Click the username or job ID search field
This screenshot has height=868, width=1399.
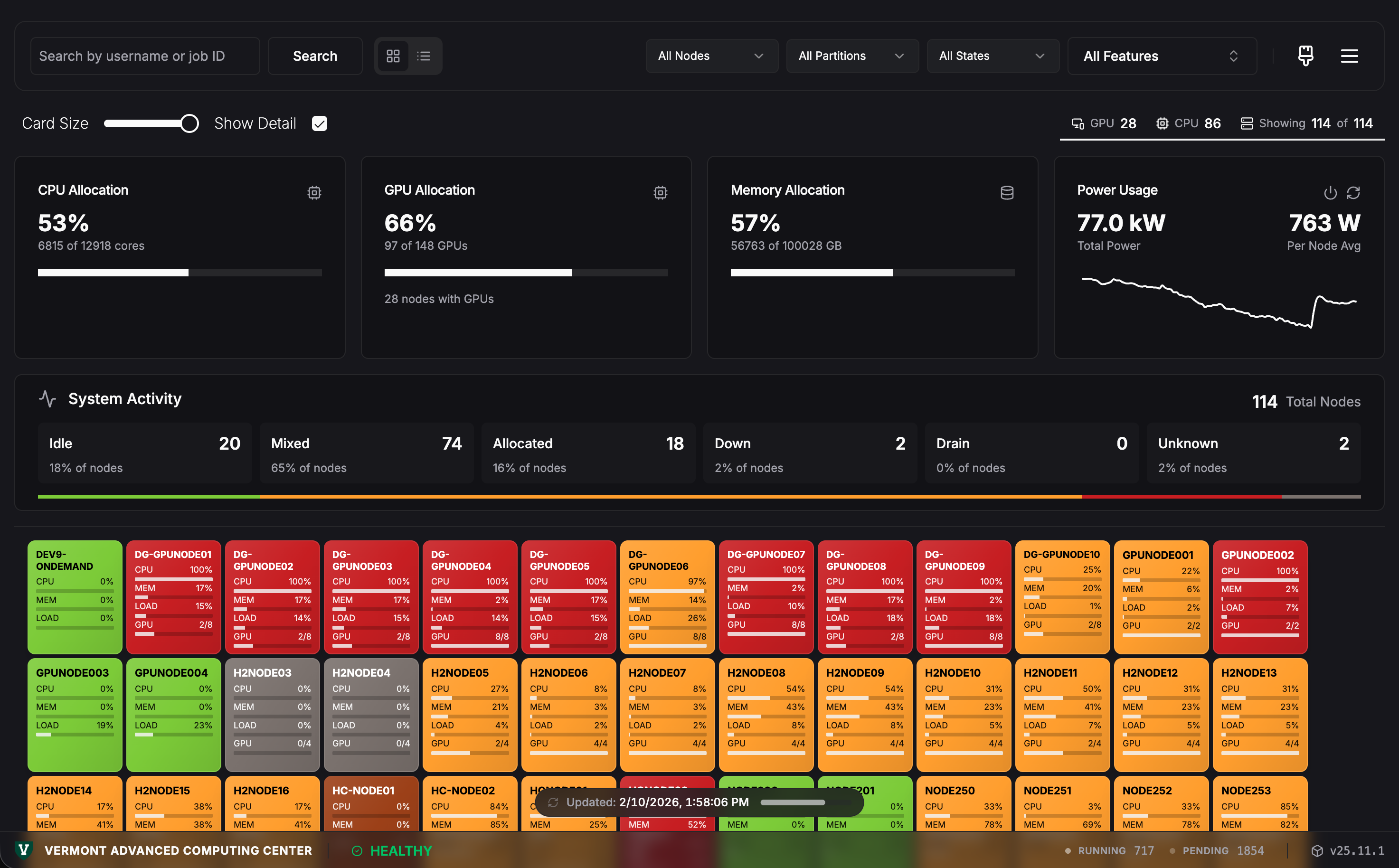pyautogui.click(x=145, y=56)
